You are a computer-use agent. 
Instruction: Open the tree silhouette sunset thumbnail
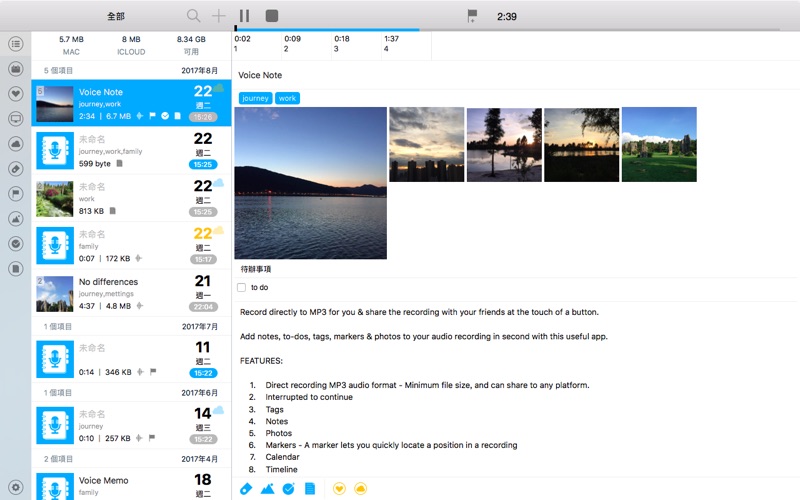click(x=504, y=144)
